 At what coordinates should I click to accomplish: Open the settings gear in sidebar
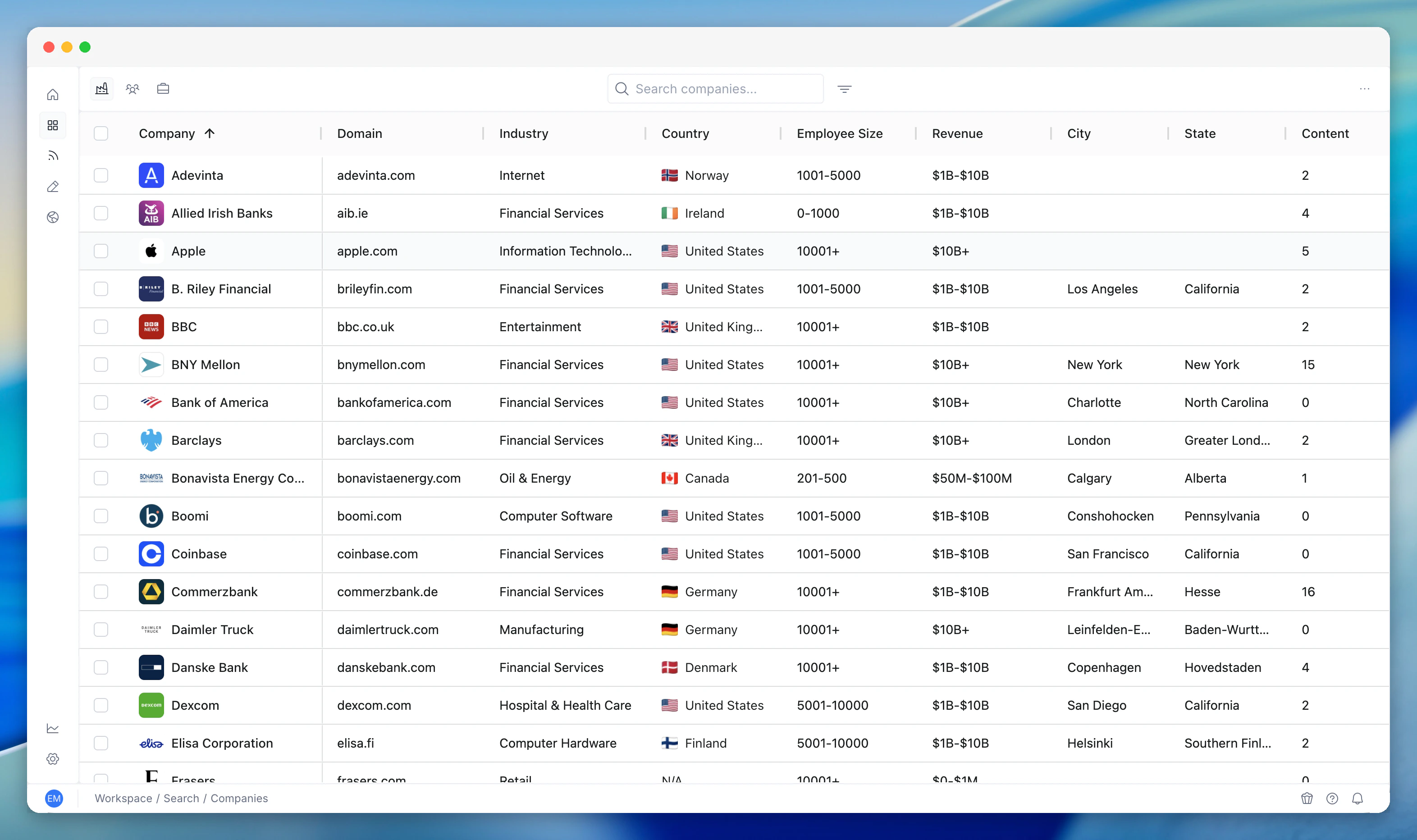[53, 759]
